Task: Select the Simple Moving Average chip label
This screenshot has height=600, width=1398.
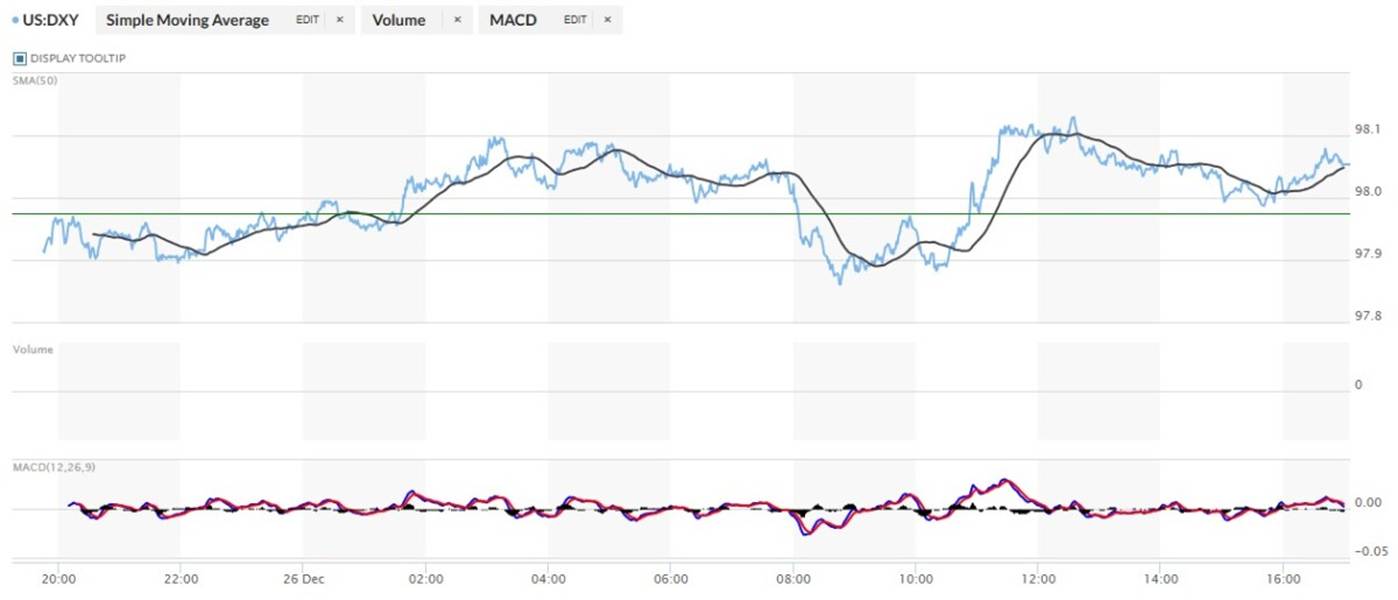Action: click(x=187, y=20)
